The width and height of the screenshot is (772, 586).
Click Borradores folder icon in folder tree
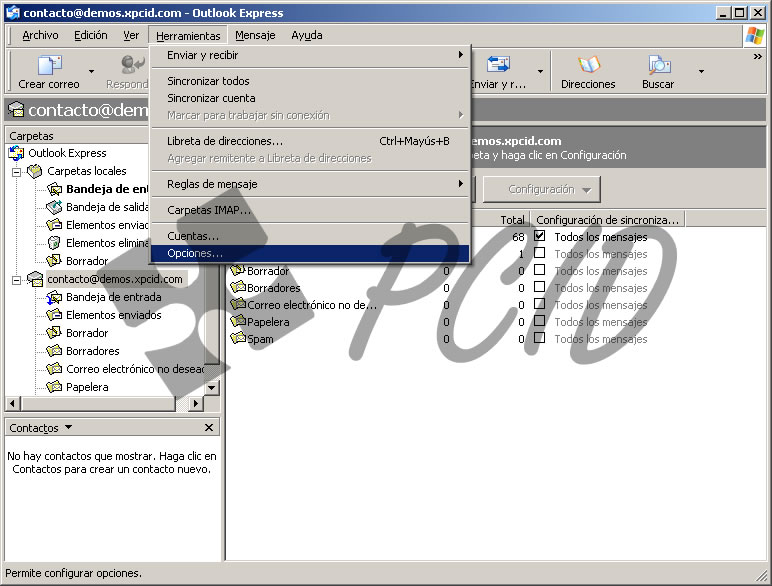coord(54,351)
